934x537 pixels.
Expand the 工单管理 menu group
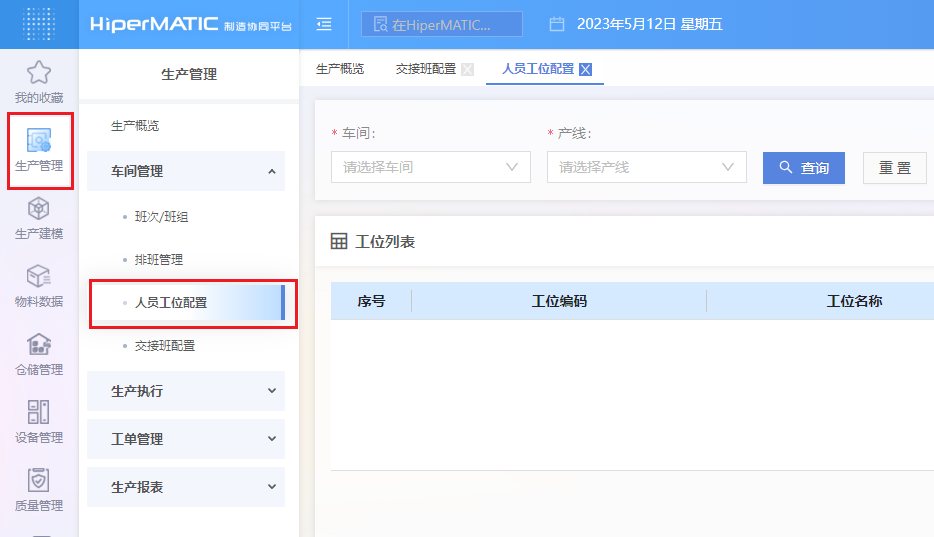[186, 439]
